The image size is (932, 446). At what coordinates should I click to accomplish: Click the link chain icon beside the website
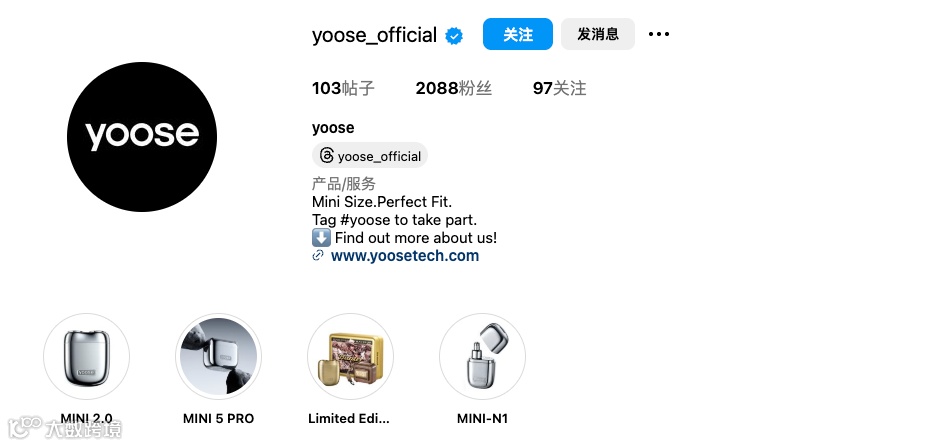(x=318, y=256)
